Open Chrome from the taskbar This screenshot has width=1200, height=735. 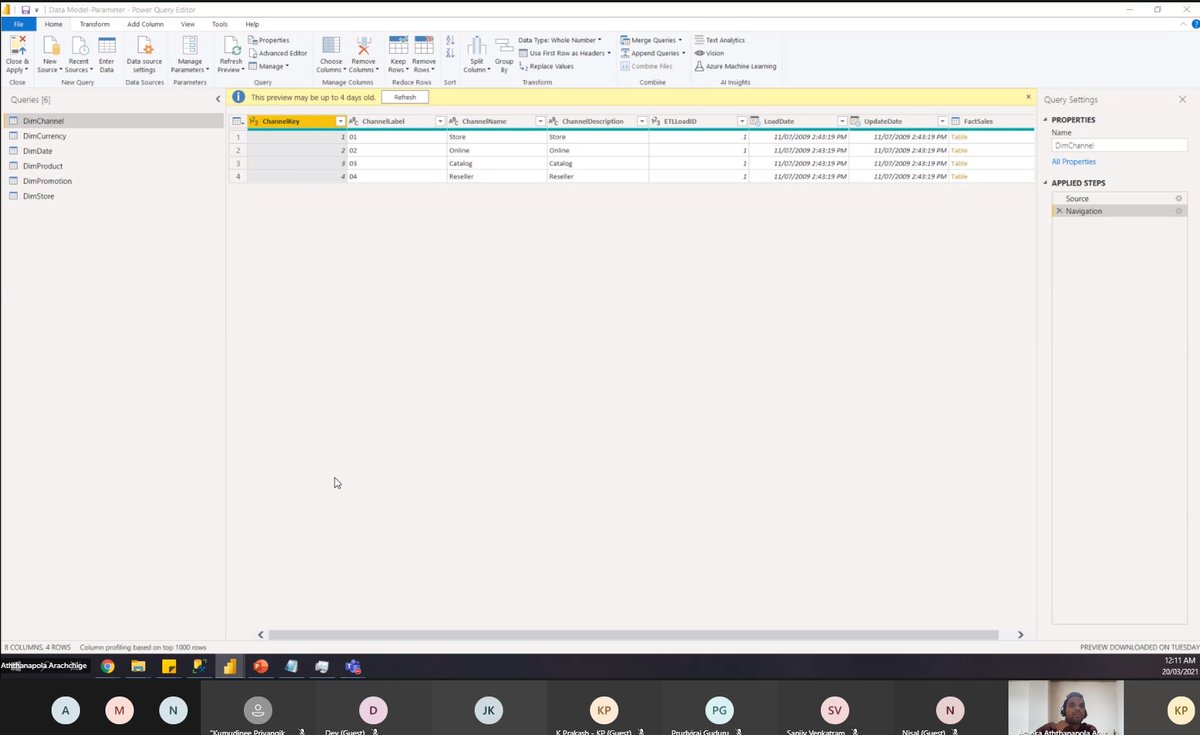(107, 666)
